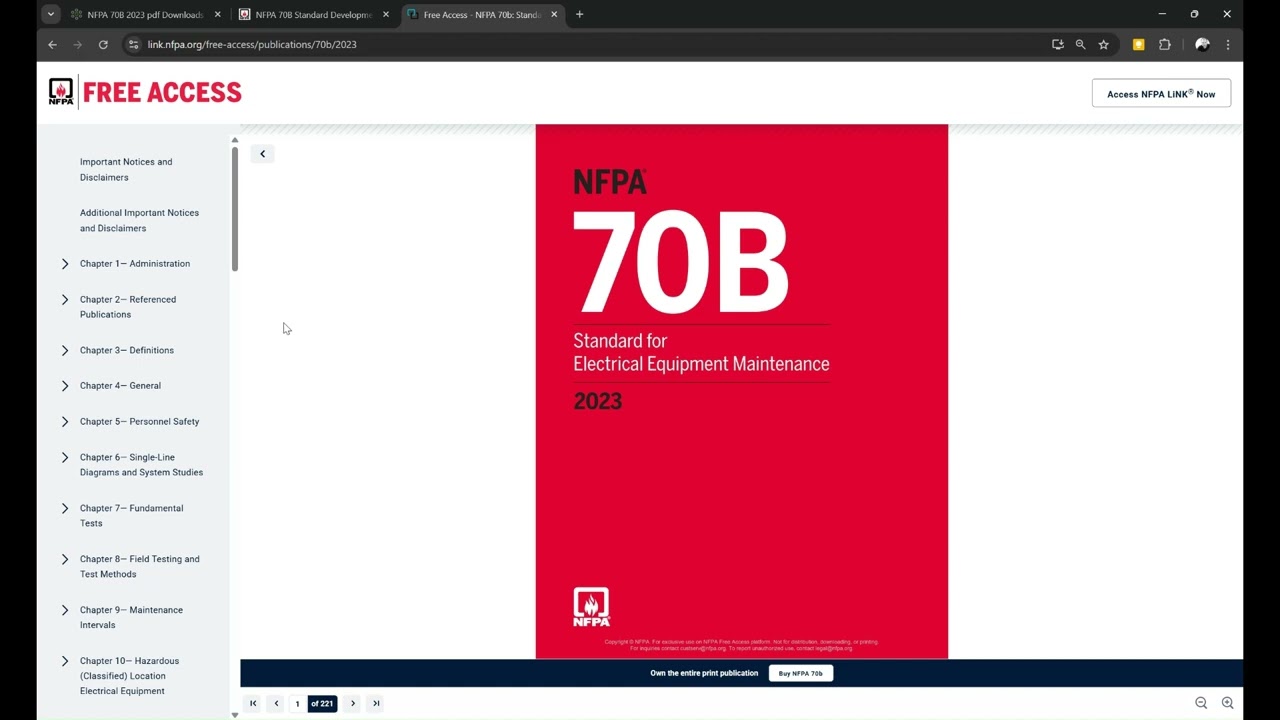The height and width of the screenshot is (720, 1280).
Task: Expand Chapter 9 Maintenance Intervals
Action: click(x=65, y=610)
